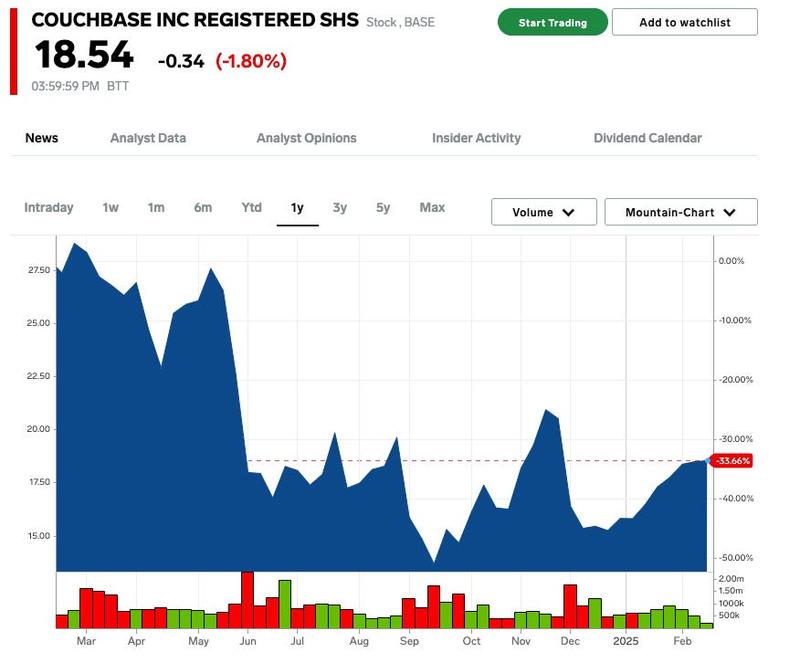Click the 17.50 price axis label
Image resolution: width=800 pixels, height=662 pixels.
(39, 482)
